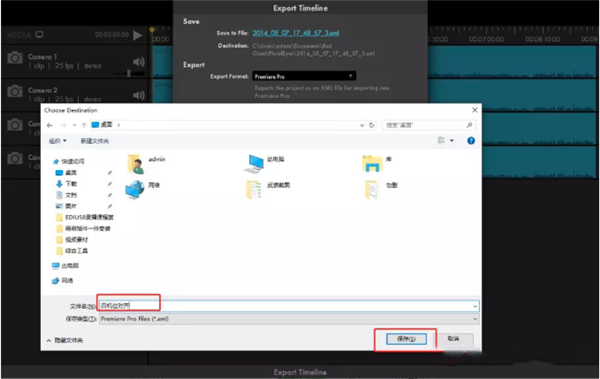
Task: Click the Camera 2 camera icon
Action: coord(15,91)
